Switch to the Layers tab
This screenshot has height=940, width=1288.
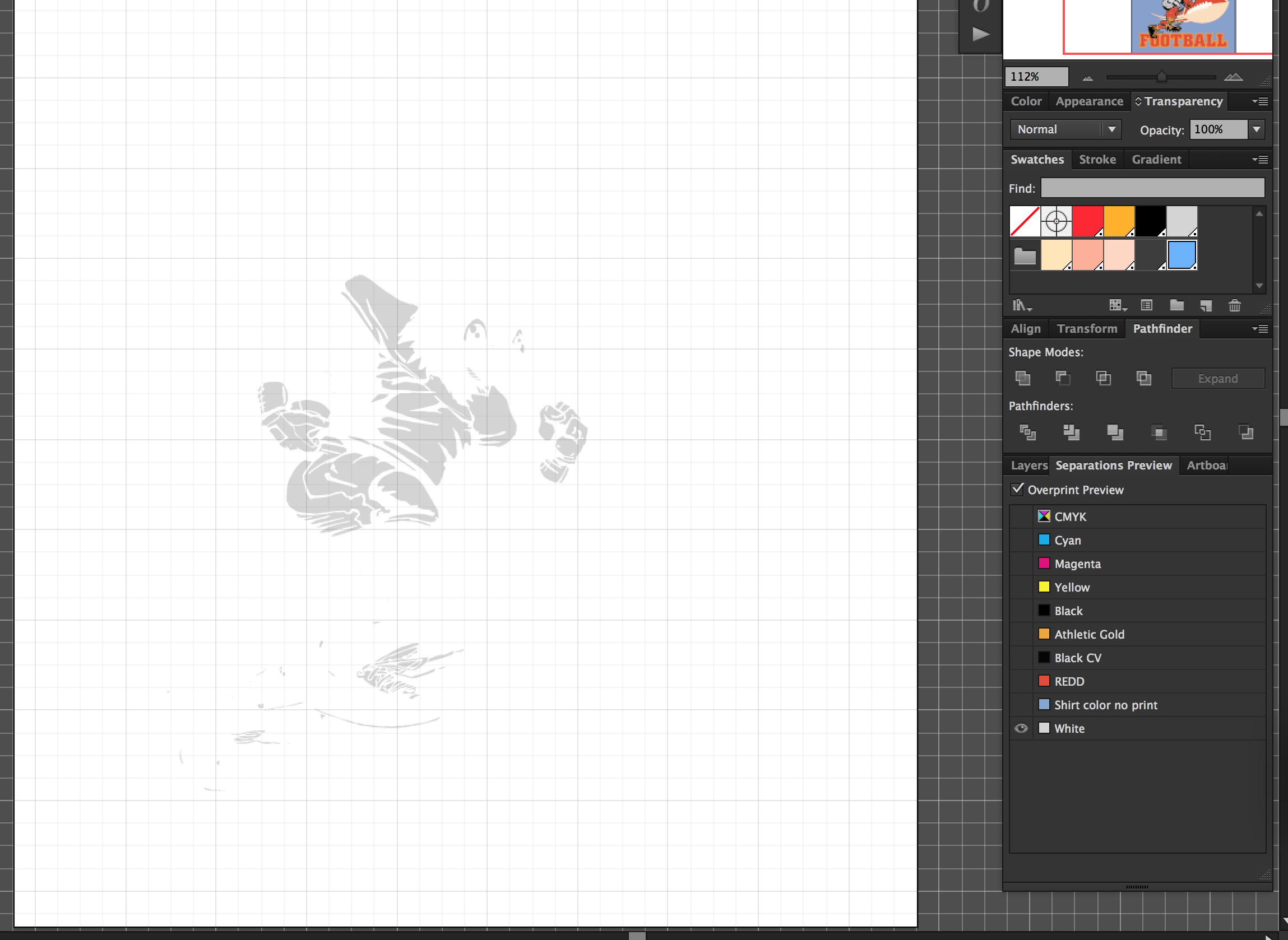pyautogui.click(x=1028, y=466)
